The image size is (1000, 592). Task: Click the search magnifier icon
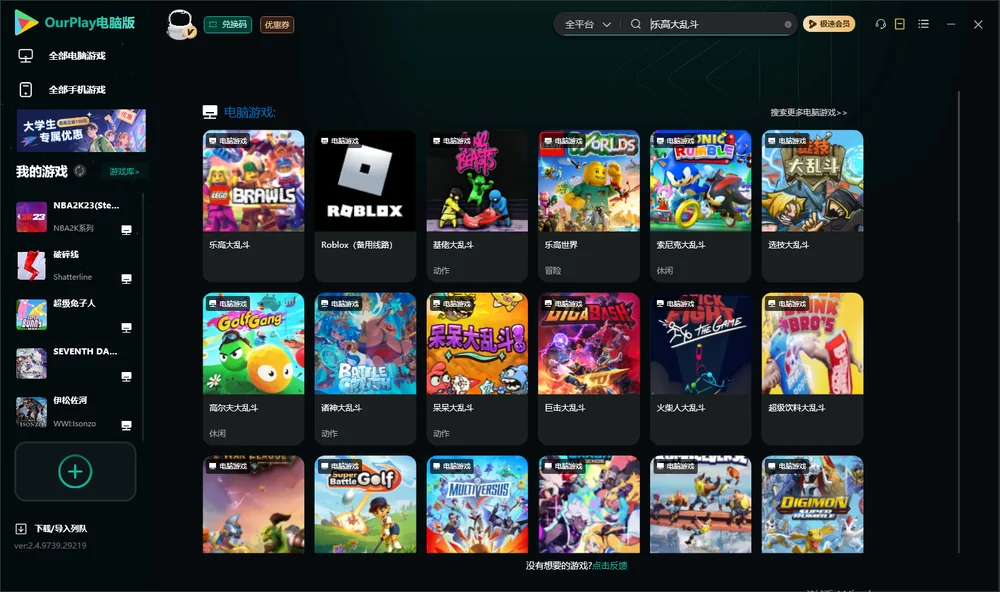(636, 24)
